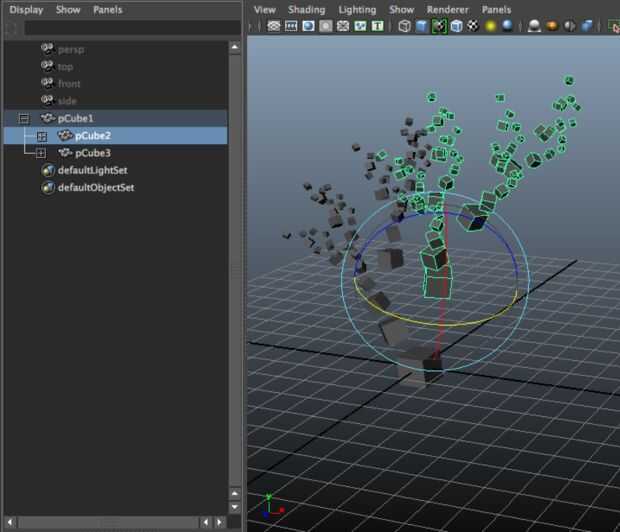620x532 pixels.
Task: Click the front camera icon in Outliner
Action: coord(47,83)
